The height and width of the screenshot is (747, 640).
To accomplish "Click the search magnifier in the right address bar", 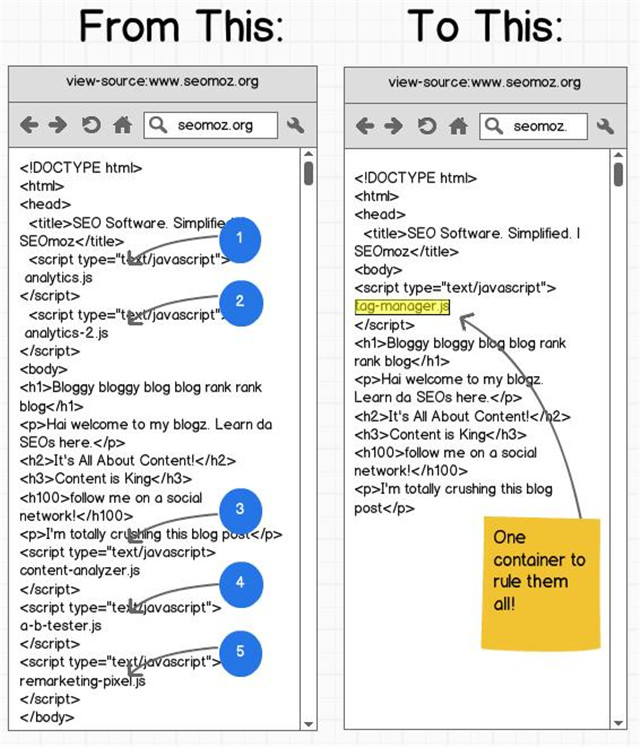I will click(494, 126).
